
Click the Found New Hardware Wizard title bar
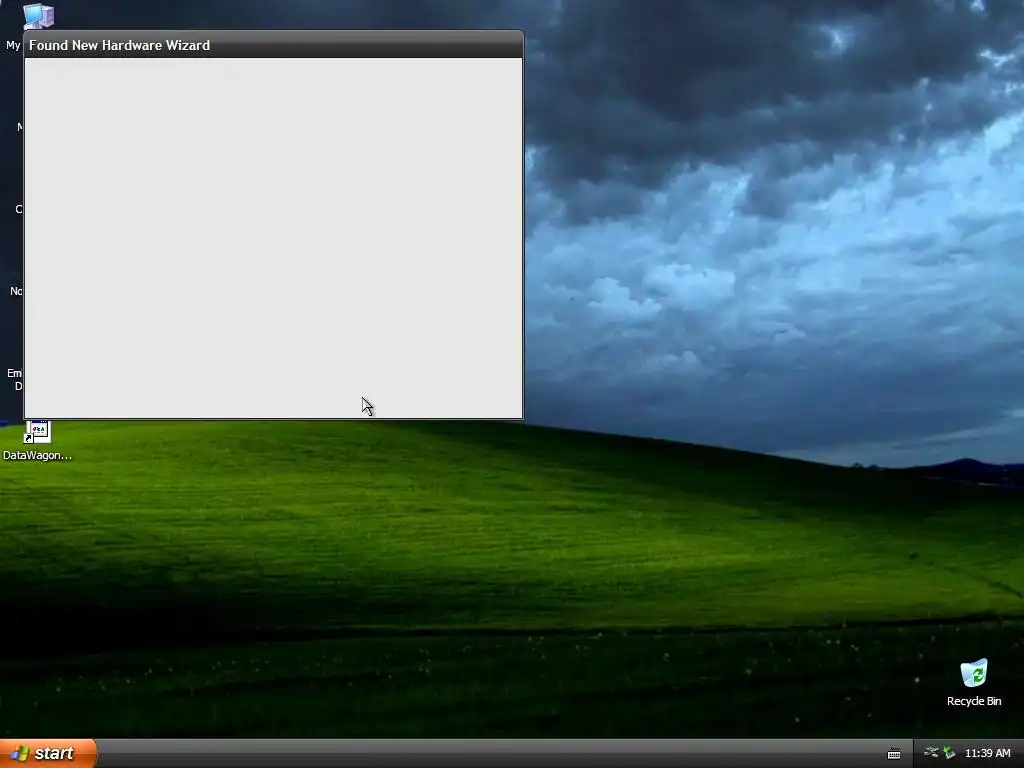pos(273,45)
